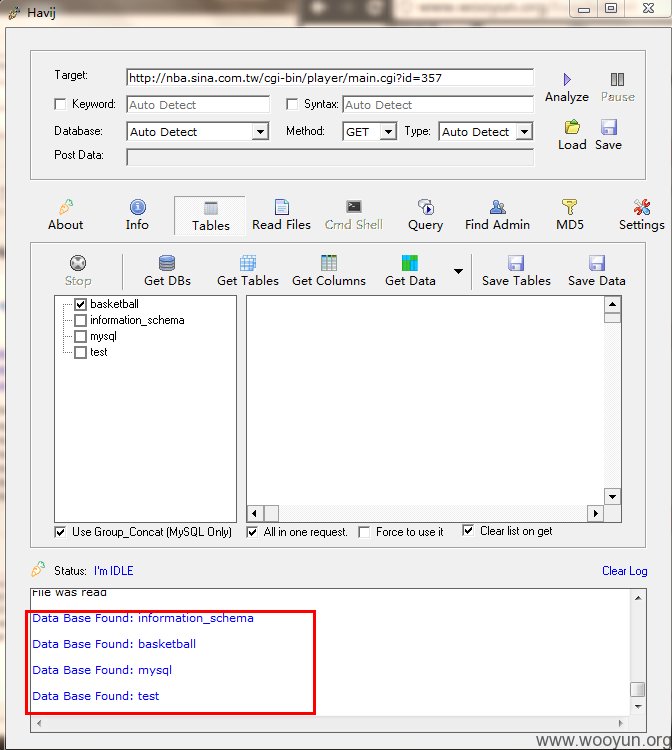
Task: Click the log panel scroll down arrow
Action: click(x=638, y=706)
